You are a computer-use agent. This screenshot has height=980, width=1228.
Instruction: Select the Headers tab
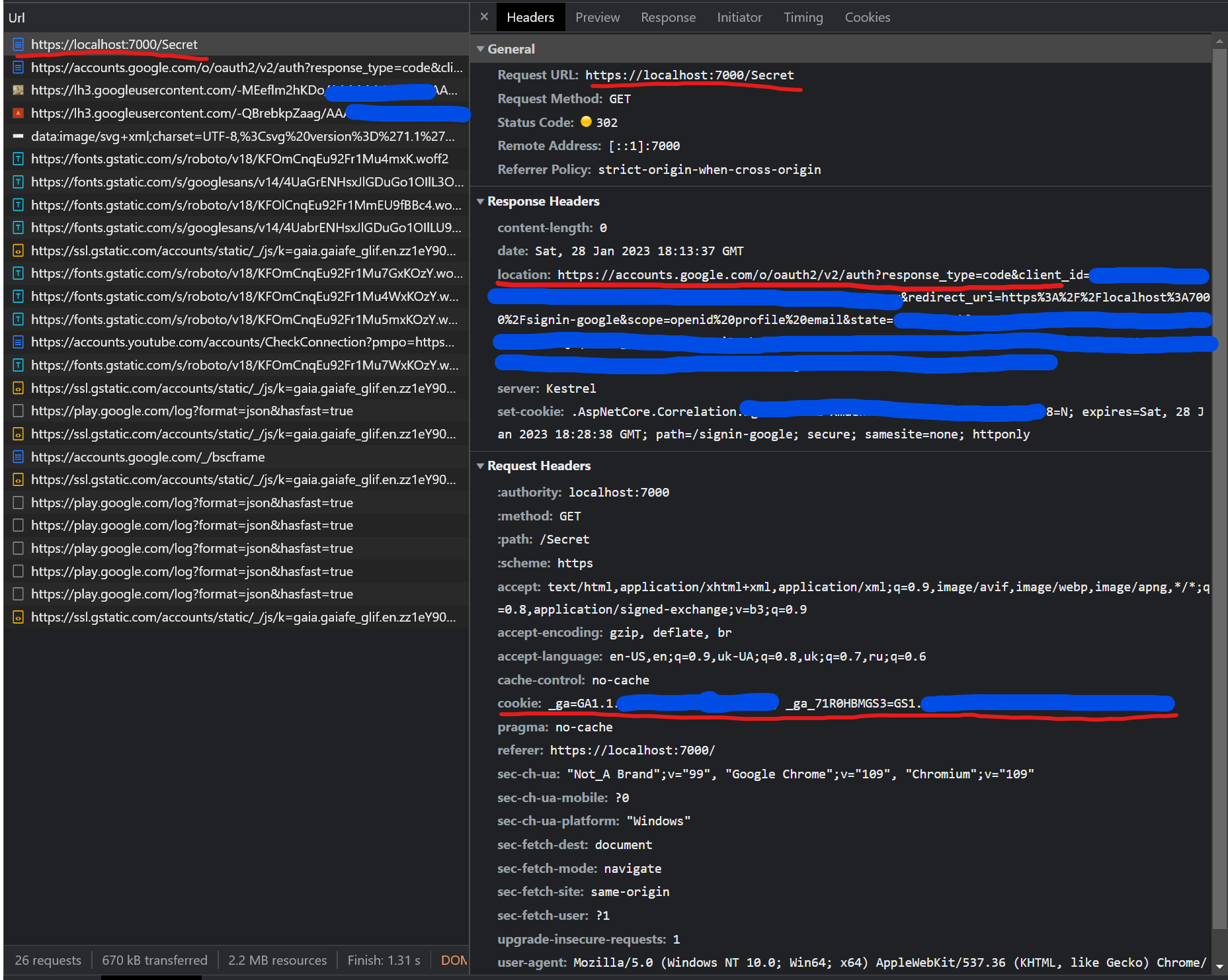click(x=530, y=17)
